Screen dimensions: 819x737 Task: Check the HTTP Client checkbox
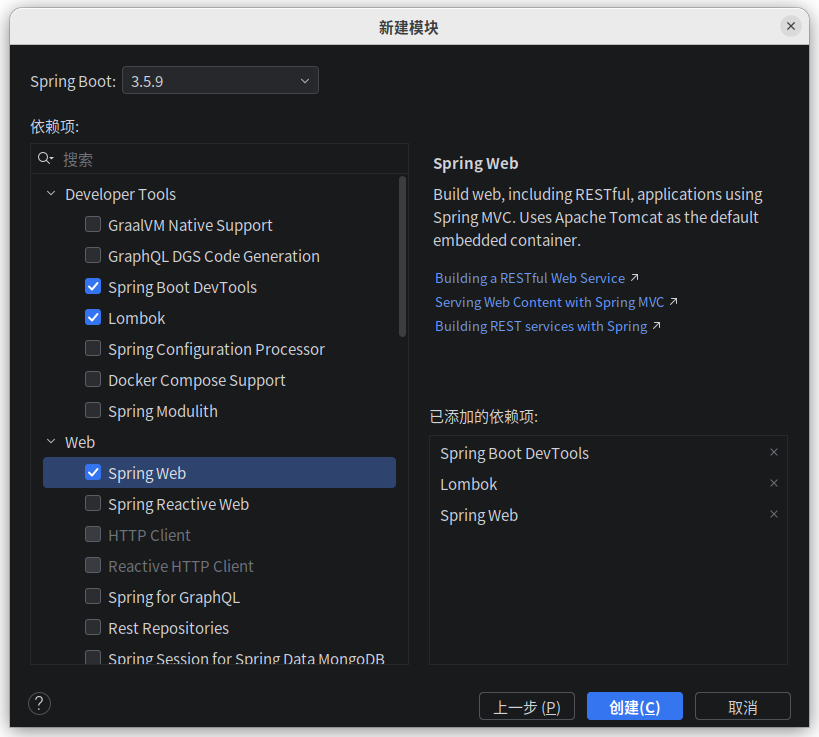[93, 534]
